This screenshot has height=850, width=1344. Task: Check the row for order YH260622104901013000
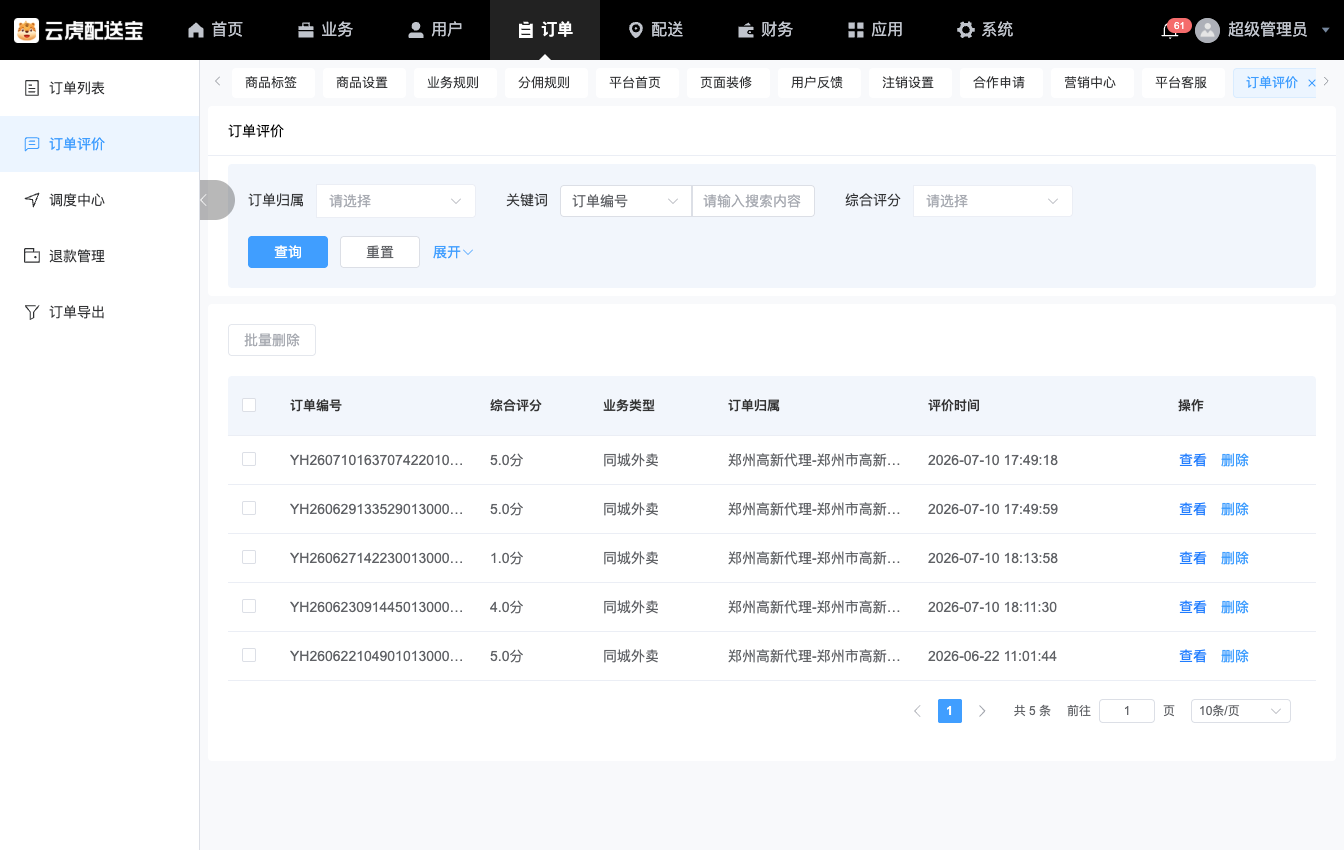(x=249, y=655)
